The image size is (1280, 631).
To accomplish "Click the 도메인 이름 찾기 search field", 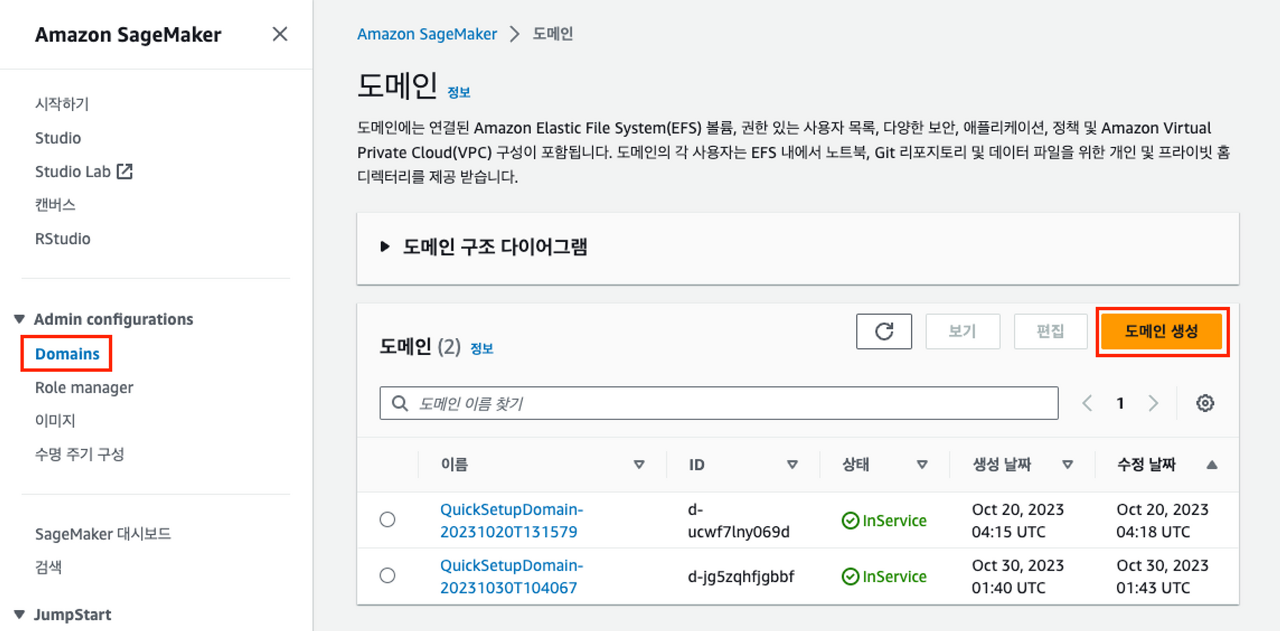I will tap(719, 403).
